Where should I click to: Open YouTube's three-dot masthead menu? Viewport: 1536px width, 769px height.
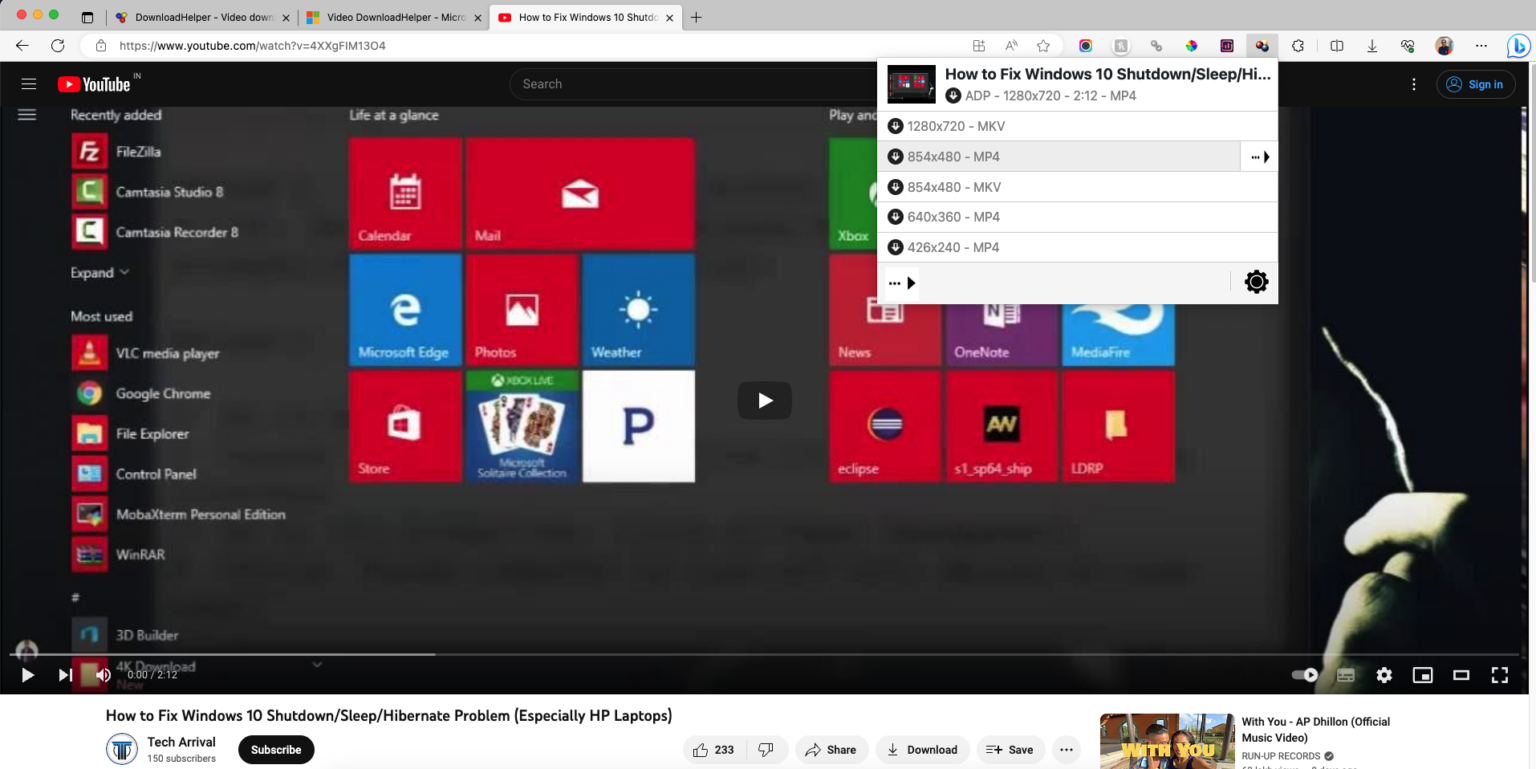1414,84
